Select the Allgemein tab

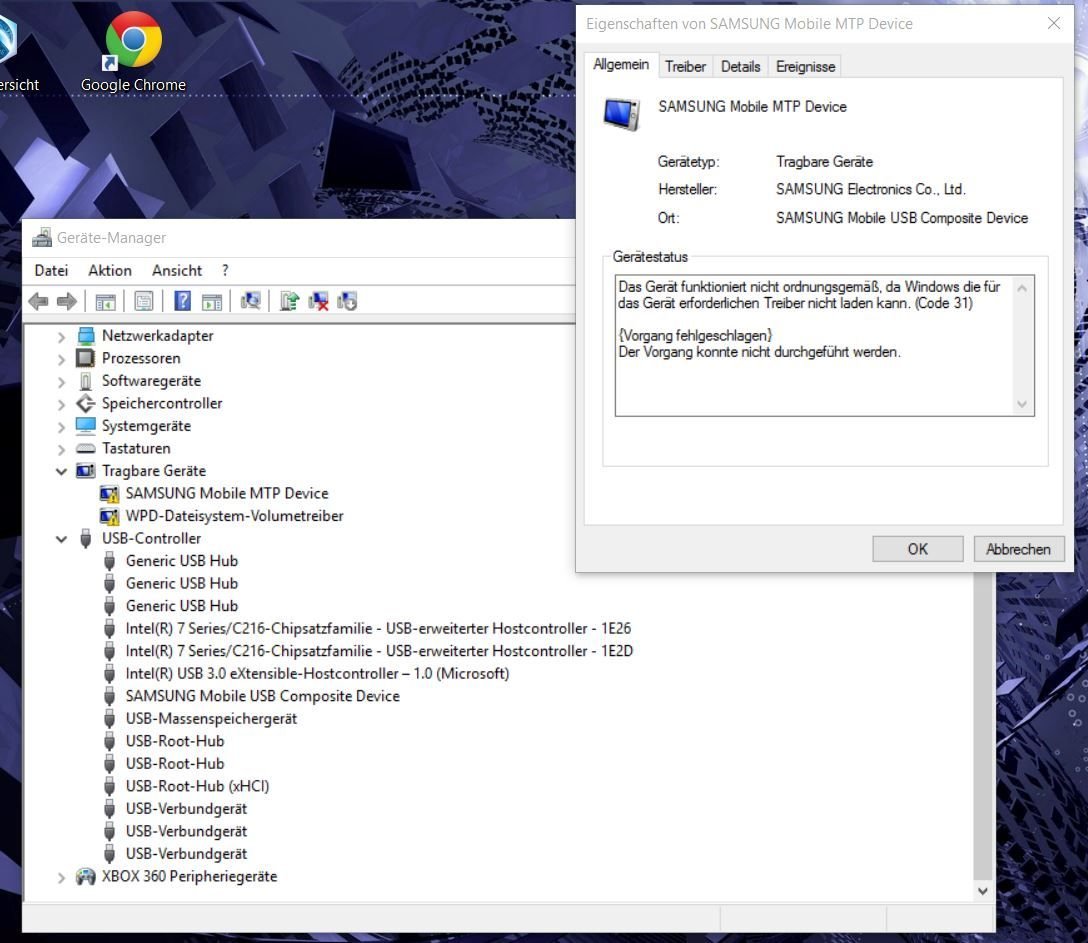(x=621, y=65)
